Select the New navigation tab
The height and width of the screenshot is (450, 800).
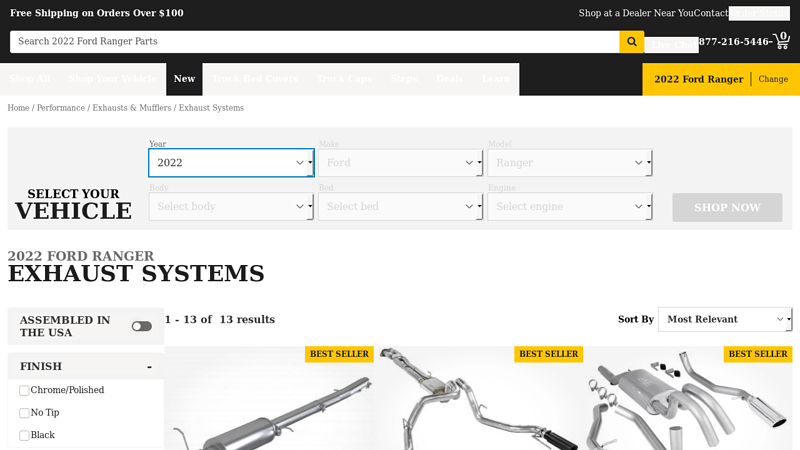pyautogui.click(x=184, y=79)
